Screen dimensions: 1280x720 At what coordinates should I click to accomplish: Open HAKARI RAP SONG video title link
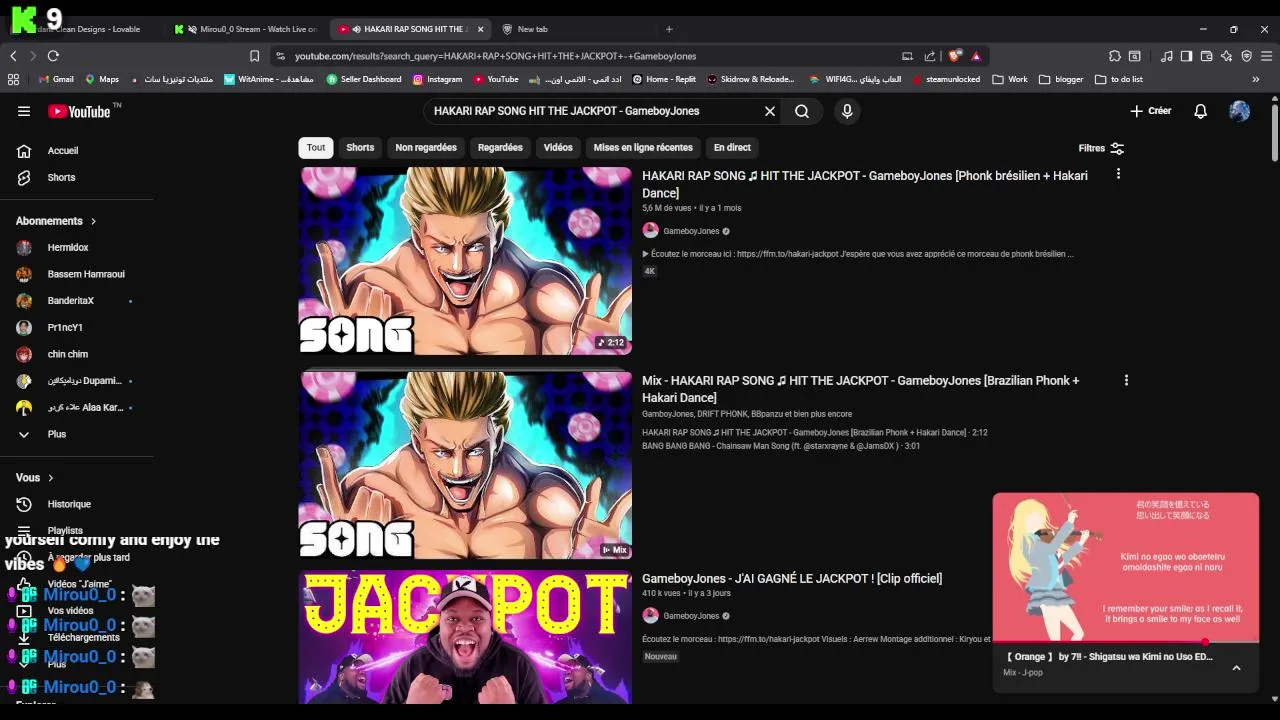point(865,184)
